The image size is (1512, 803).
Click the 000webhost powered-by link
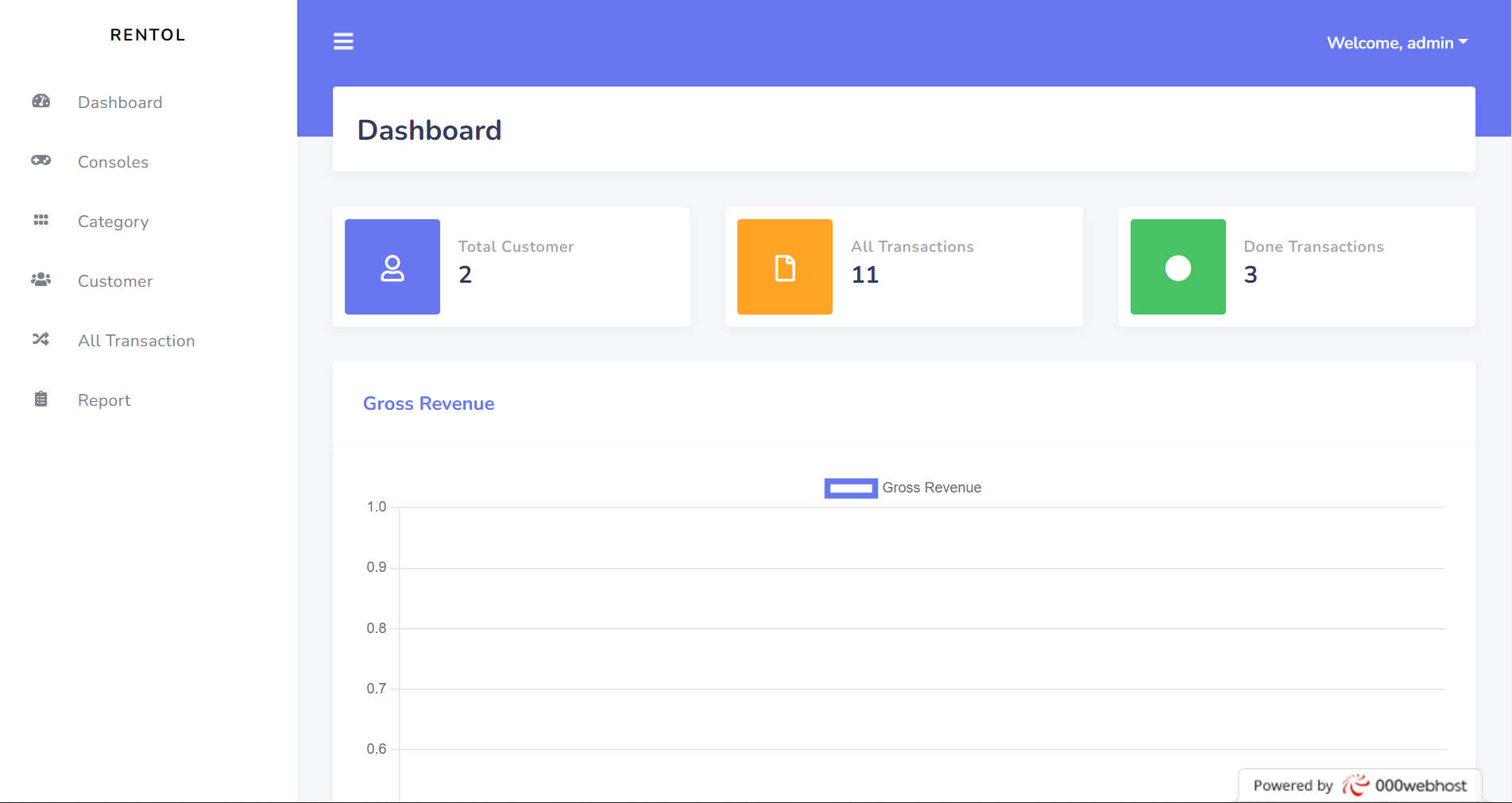(x=1360, y=786)
